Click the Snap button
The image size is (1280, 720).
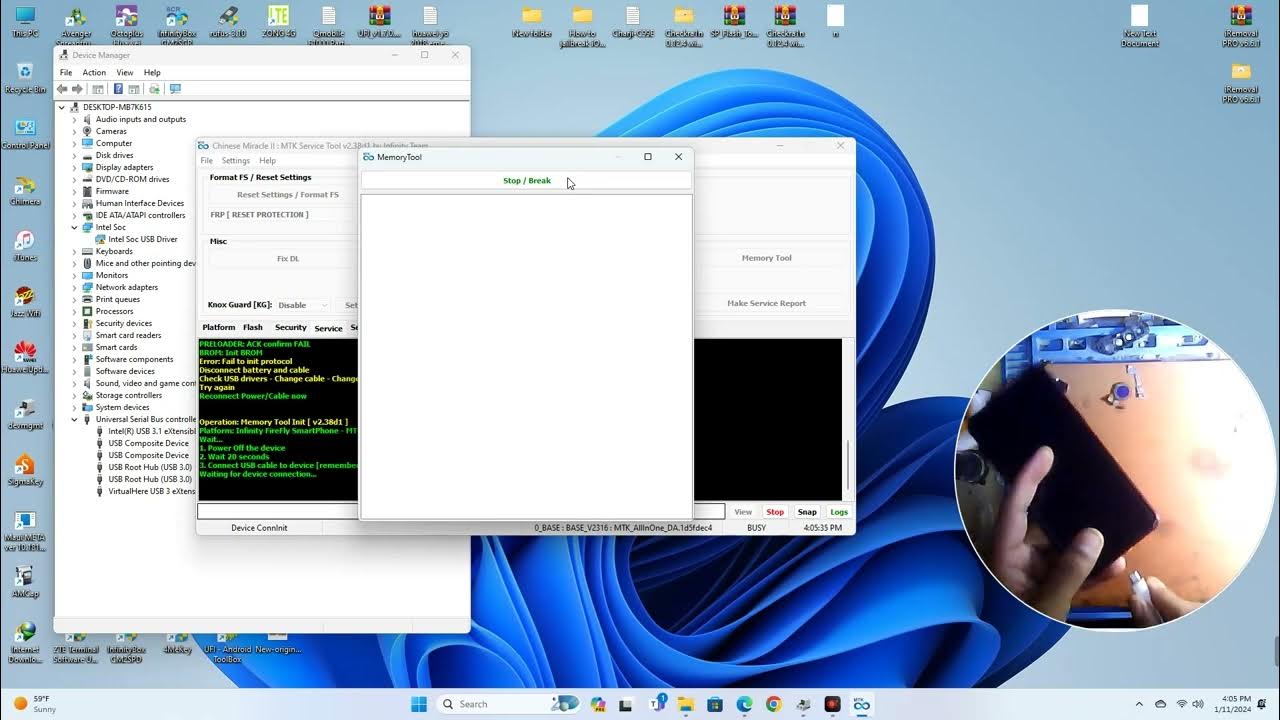click(807, 512)
